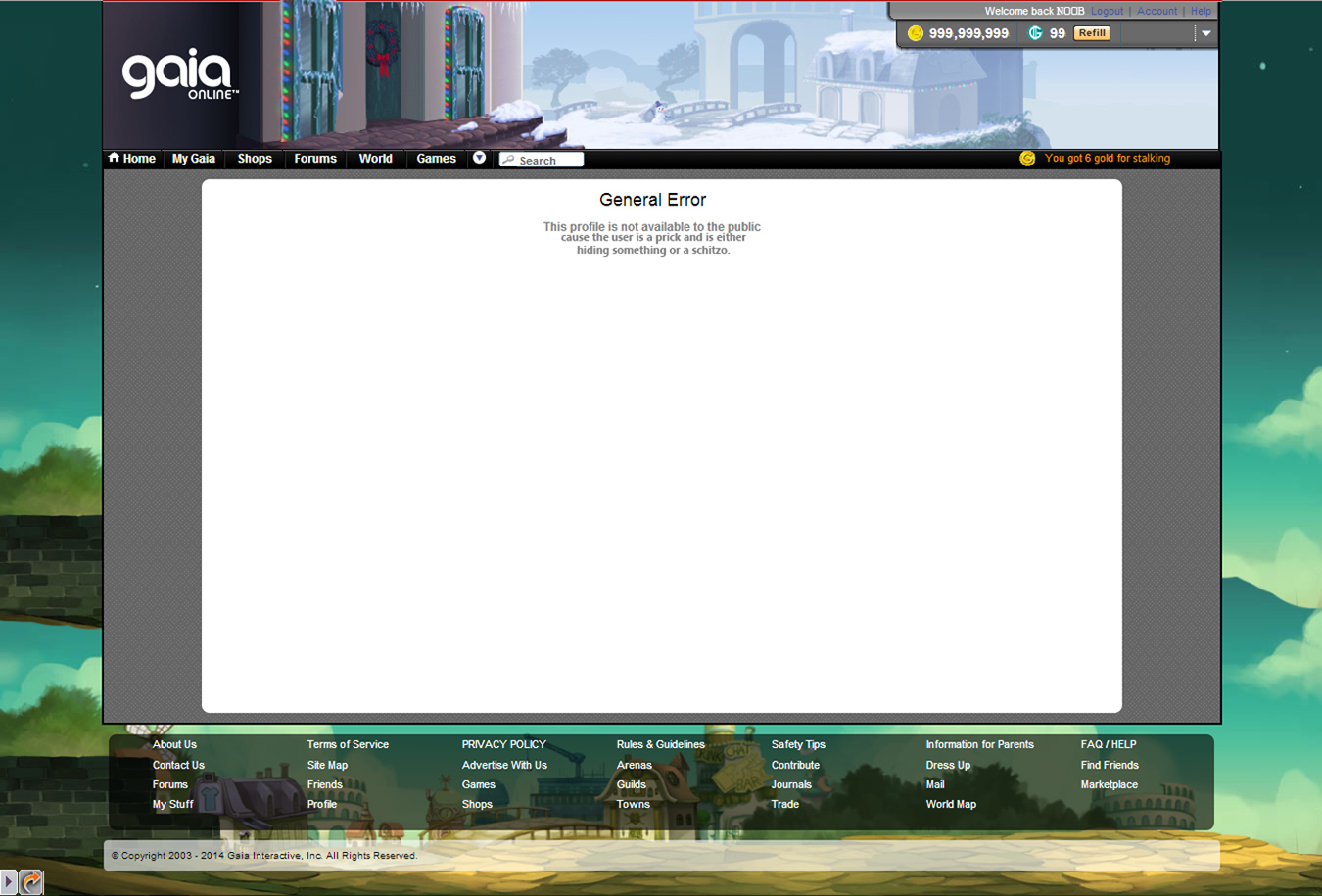Open the Help link in header
The height and width of the screenshot is (896, 1322).
(1201, 11)
